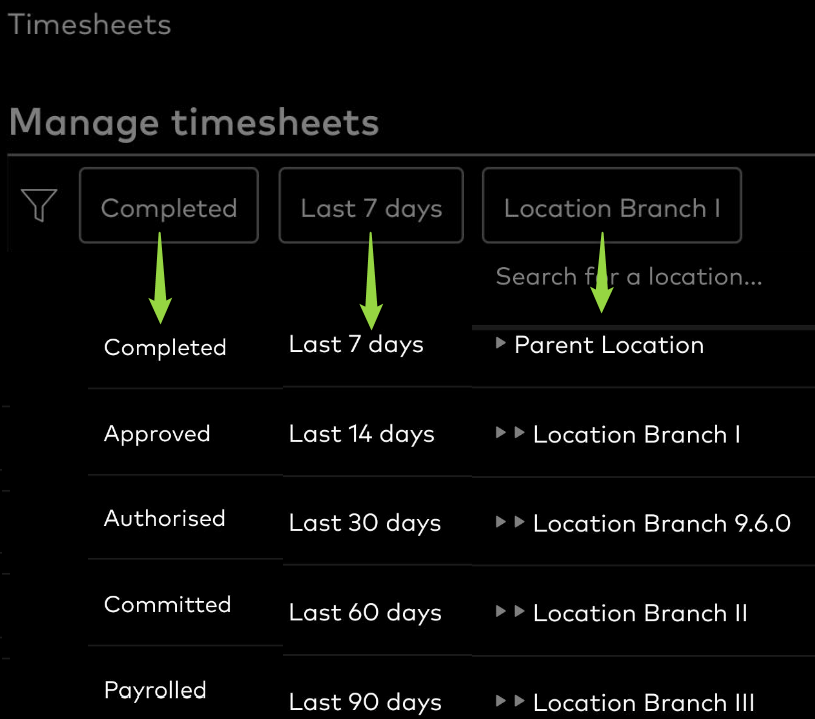The image size is (815, 719).
Task: Click the Search for a location field
Action: (x=643, y=277)
